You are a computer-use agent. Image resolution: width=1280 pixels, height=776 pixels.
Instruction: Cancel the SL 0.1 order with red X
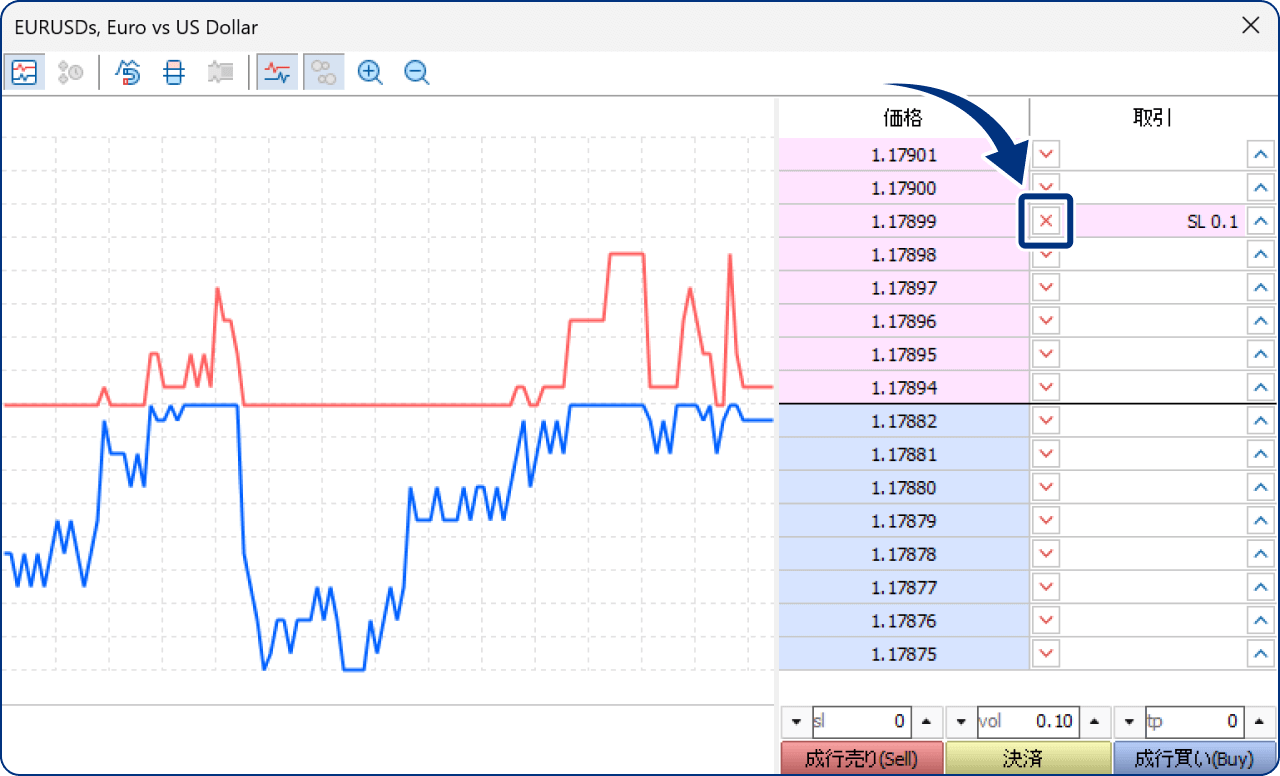1046,221
